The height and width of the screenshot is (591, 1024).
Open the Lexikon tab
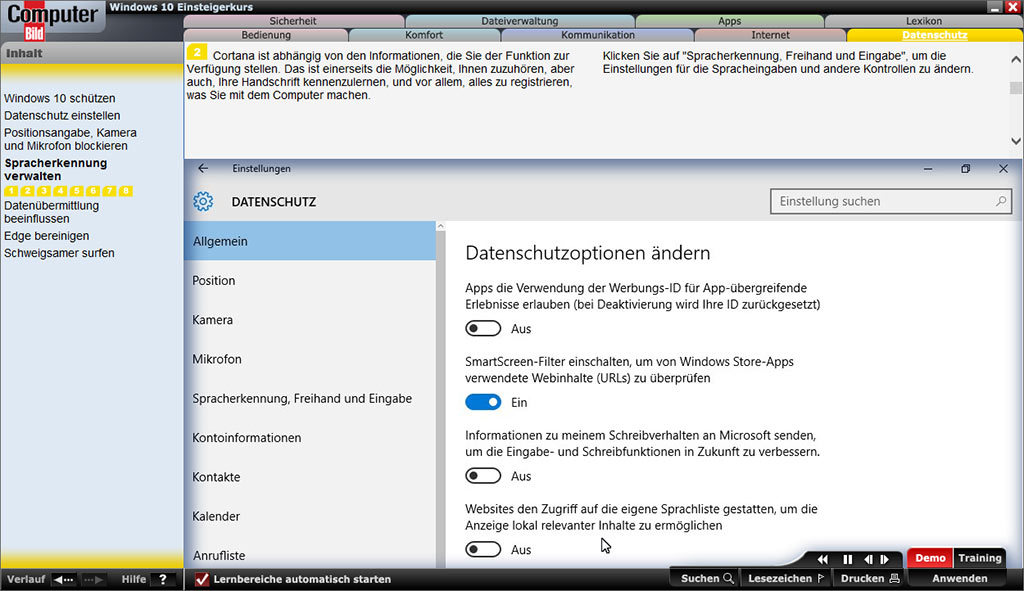(x=923, y=21)
